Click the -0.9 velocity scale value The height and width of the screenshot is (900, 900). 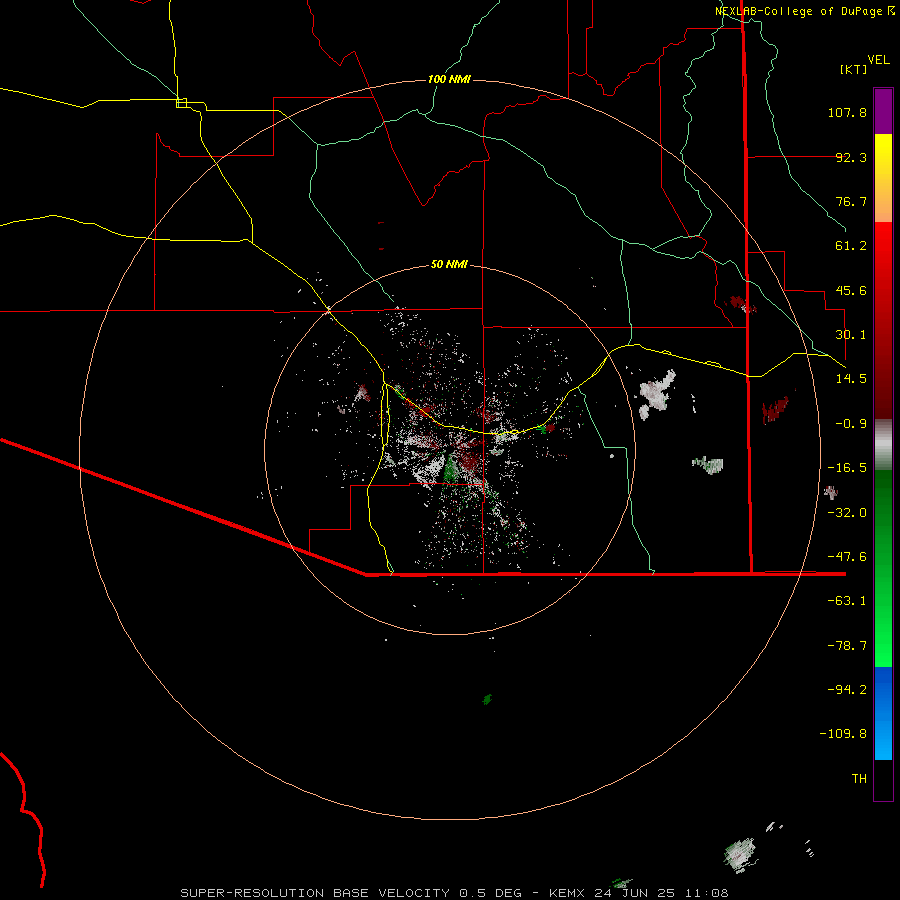851,424
